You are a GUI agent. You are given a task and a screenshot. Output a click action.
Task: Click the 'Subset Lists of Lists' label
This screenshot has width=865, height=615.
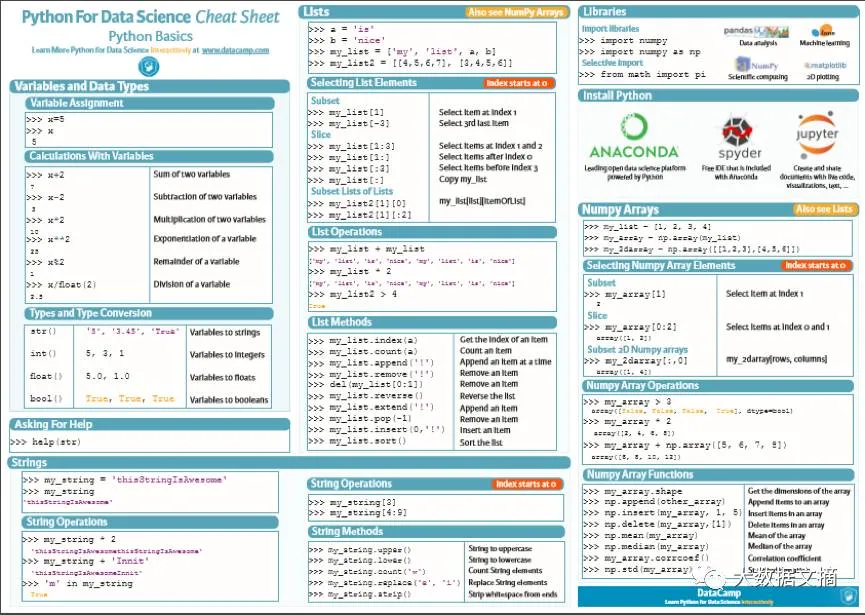(x=352, y=191)
